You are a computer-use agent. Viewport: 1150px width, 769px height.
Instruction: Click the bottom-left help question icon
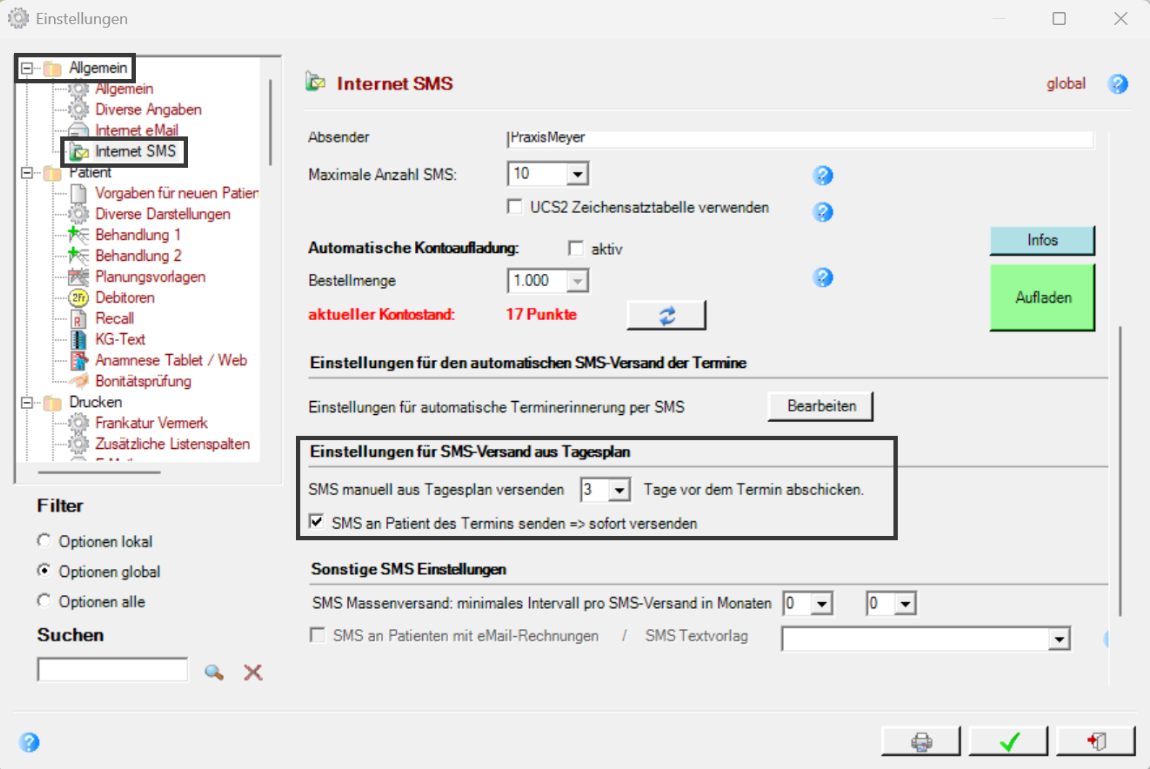29,742
